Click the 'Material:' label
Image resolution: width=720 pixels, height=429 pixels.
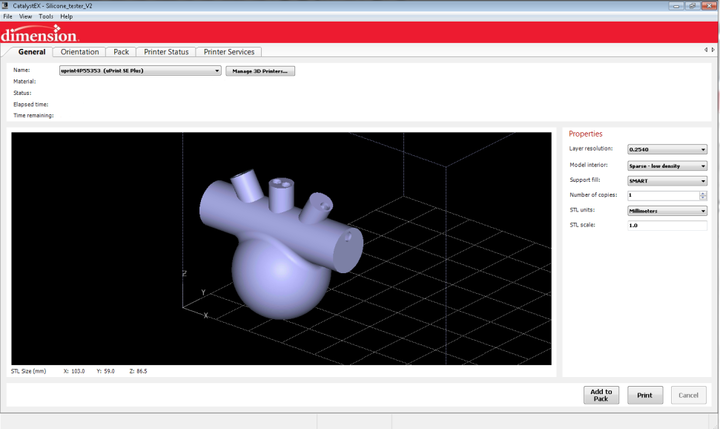(x=24, y=81)
